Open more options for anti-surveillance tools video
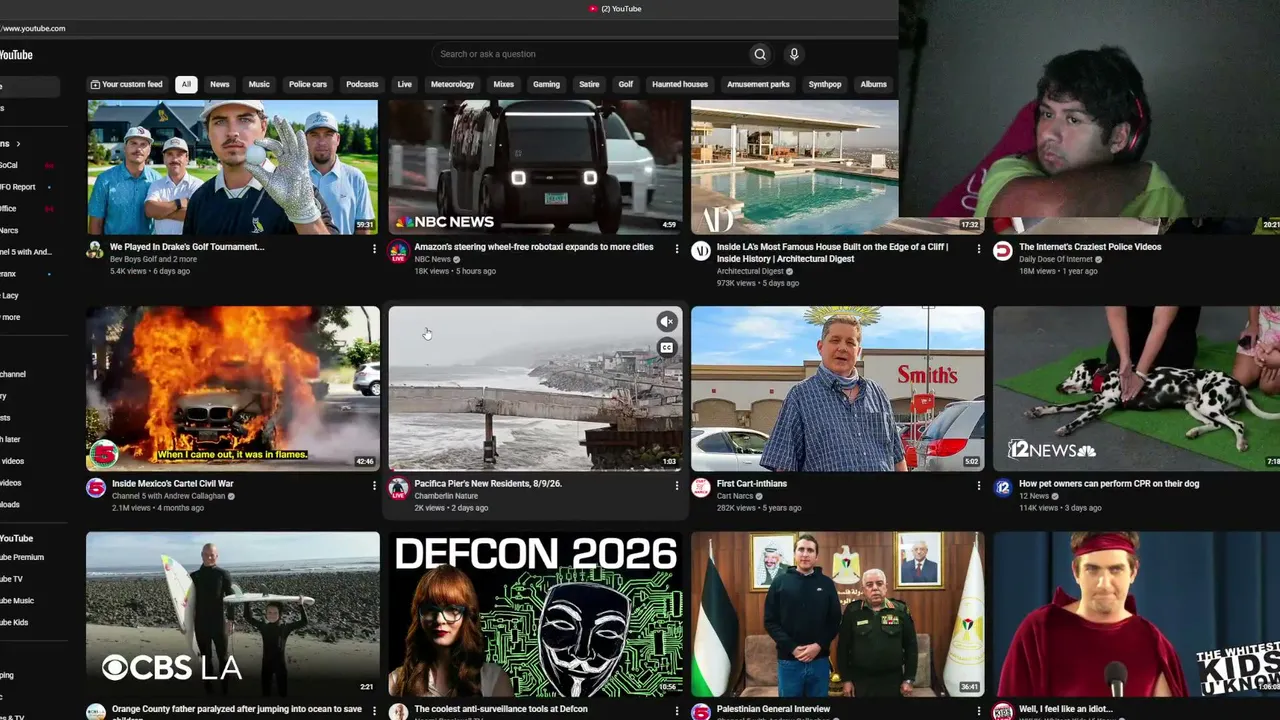Image resolution: width=1280 pixels, height=720 pixels. (677, 711)
